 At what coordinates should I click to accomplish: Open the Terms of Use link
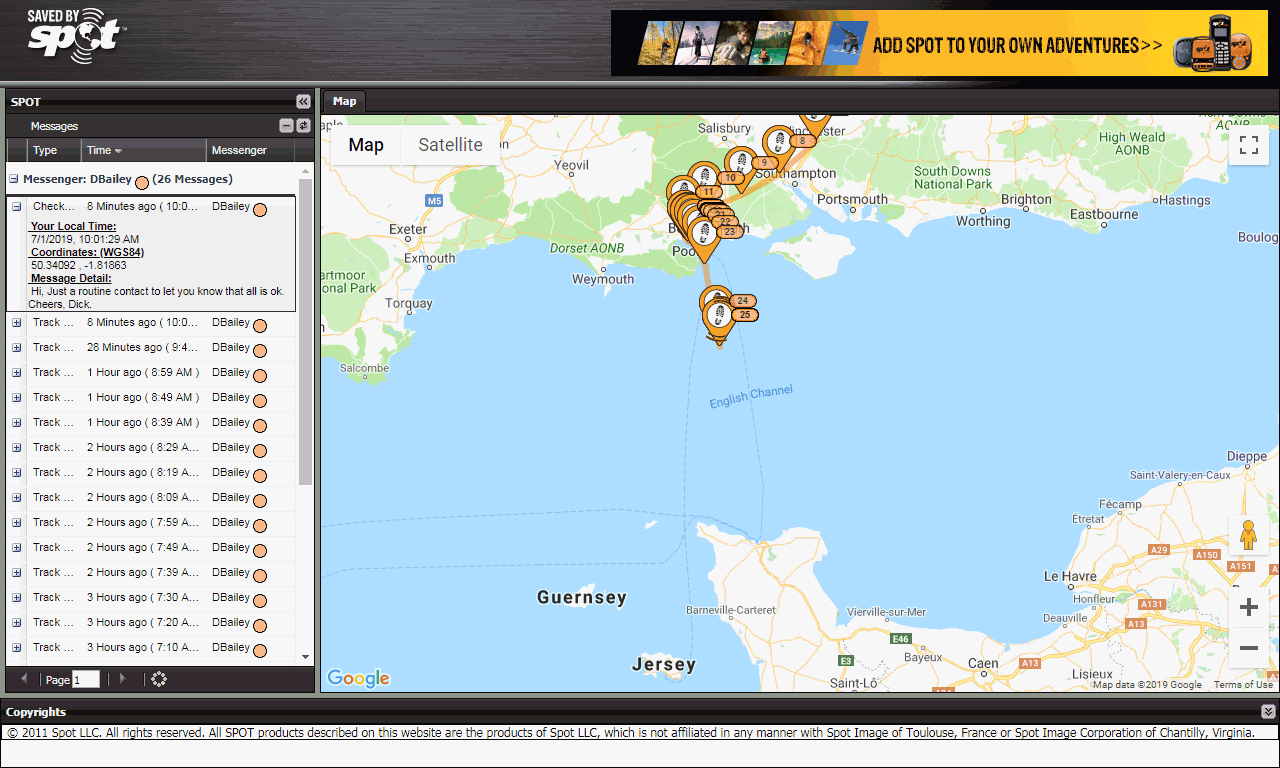pyautogui.click(x=1243, y=685)
